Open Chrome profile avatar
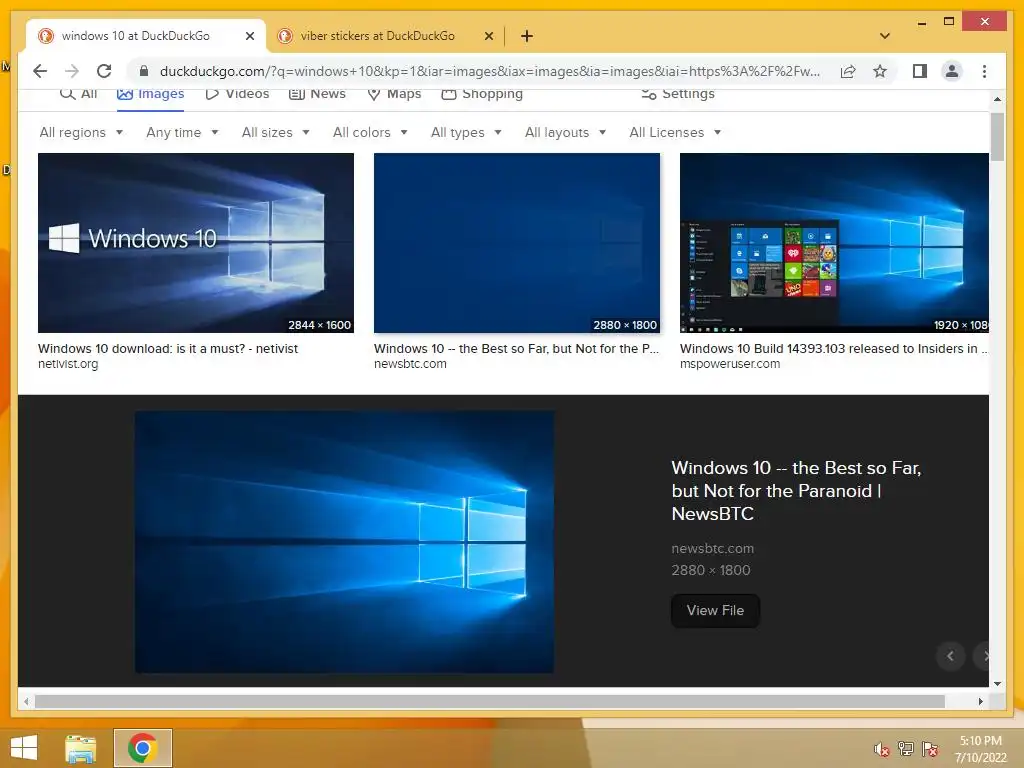1024x768 pixels. (952, 71)
